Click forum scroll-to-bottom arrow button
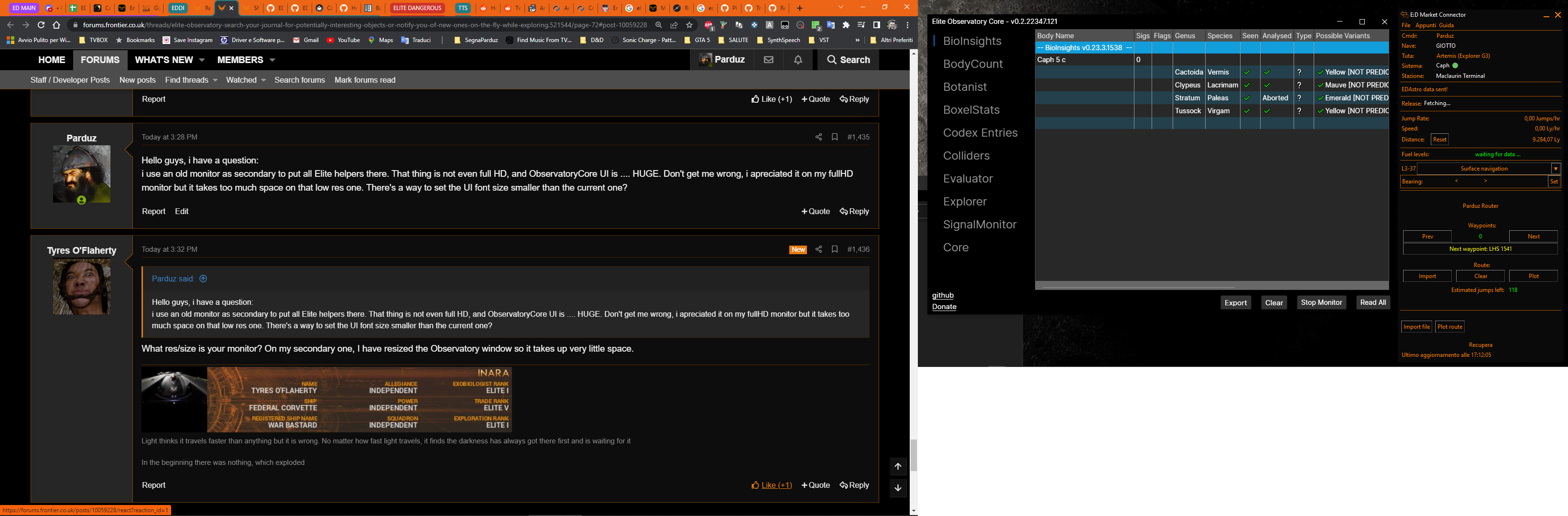Screen dimensions: 1568x516 click(898, 487)
